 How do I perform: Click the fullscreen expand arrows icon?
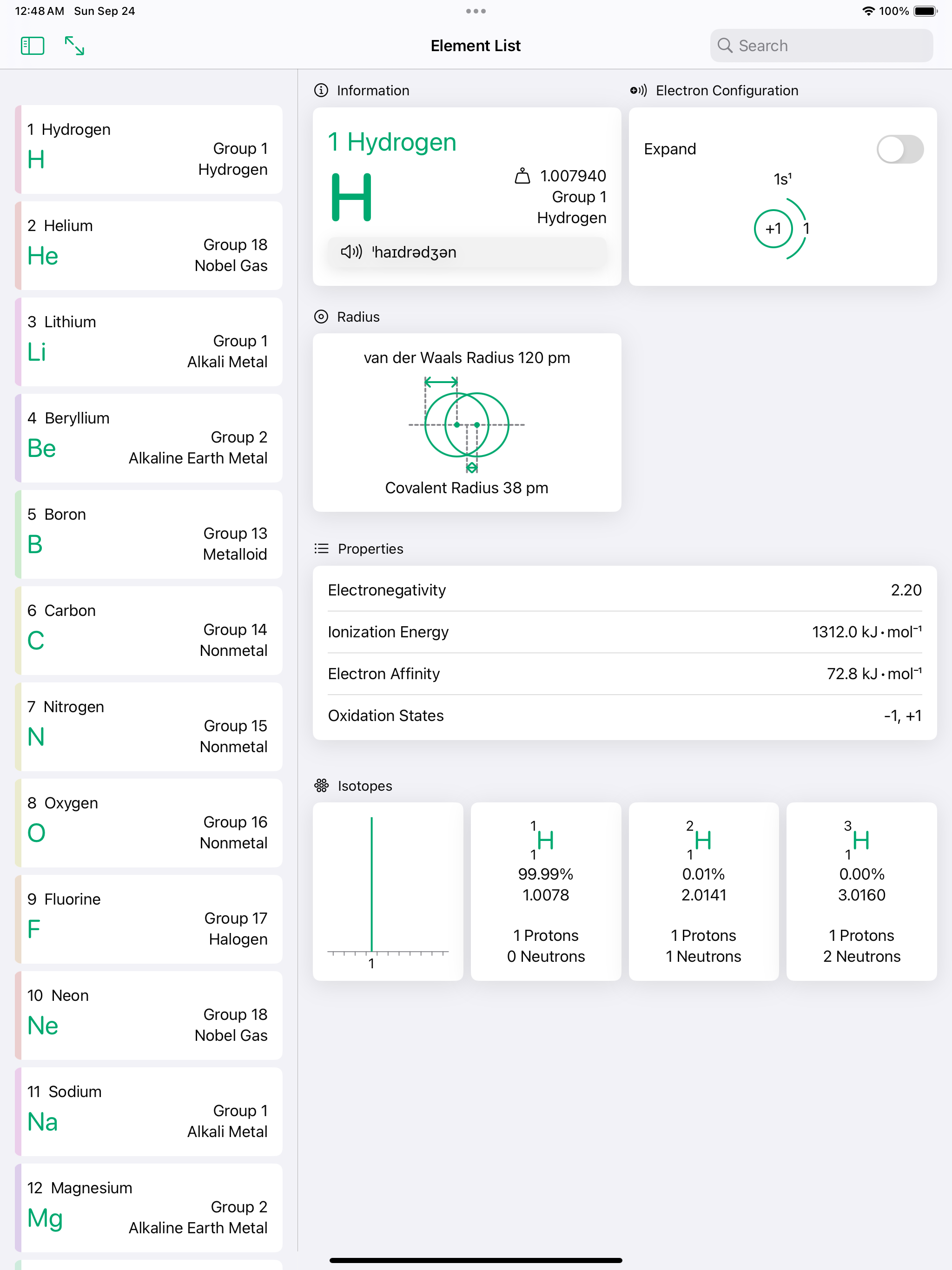pos(75,46)
